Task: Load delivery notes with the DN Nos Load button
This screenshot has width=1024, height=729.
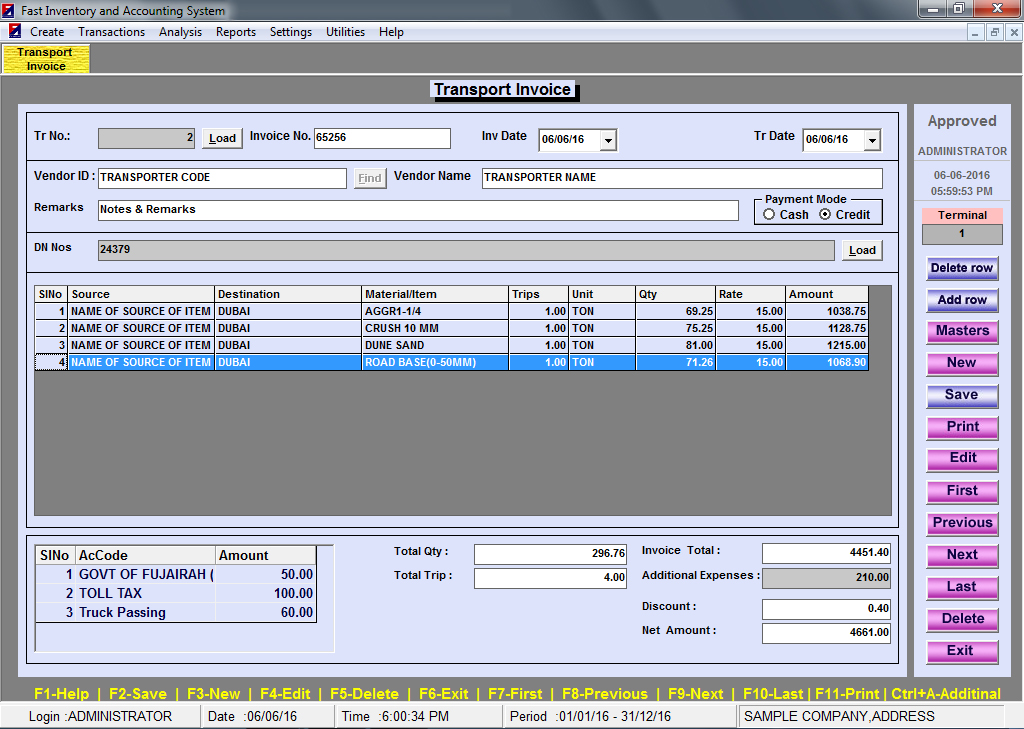Action: (862, 251)
